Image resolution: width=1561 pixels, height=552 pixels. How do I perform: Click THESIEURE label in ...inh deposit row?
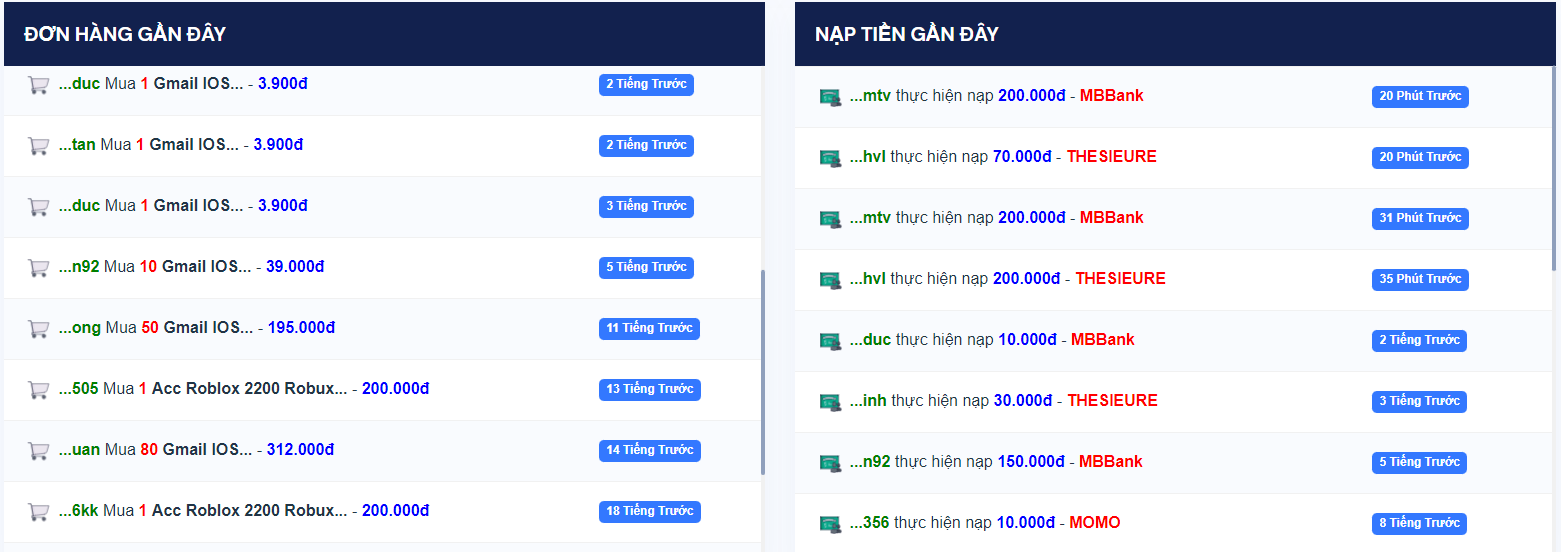(x=1112, y=401)
